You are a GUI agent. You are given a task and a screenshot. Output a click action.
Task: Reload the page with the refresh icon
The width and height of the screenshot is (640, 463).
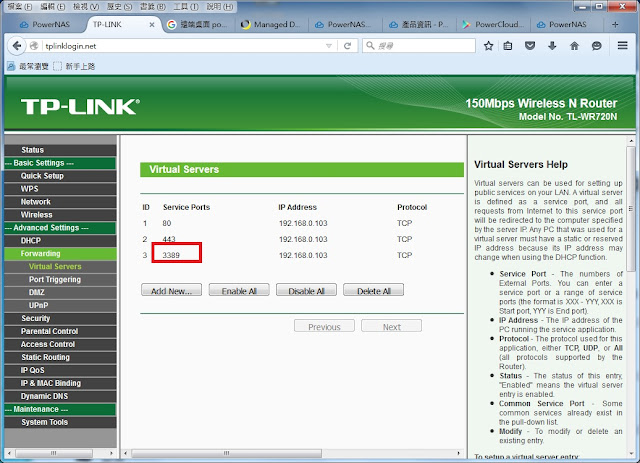click(347, 46)
